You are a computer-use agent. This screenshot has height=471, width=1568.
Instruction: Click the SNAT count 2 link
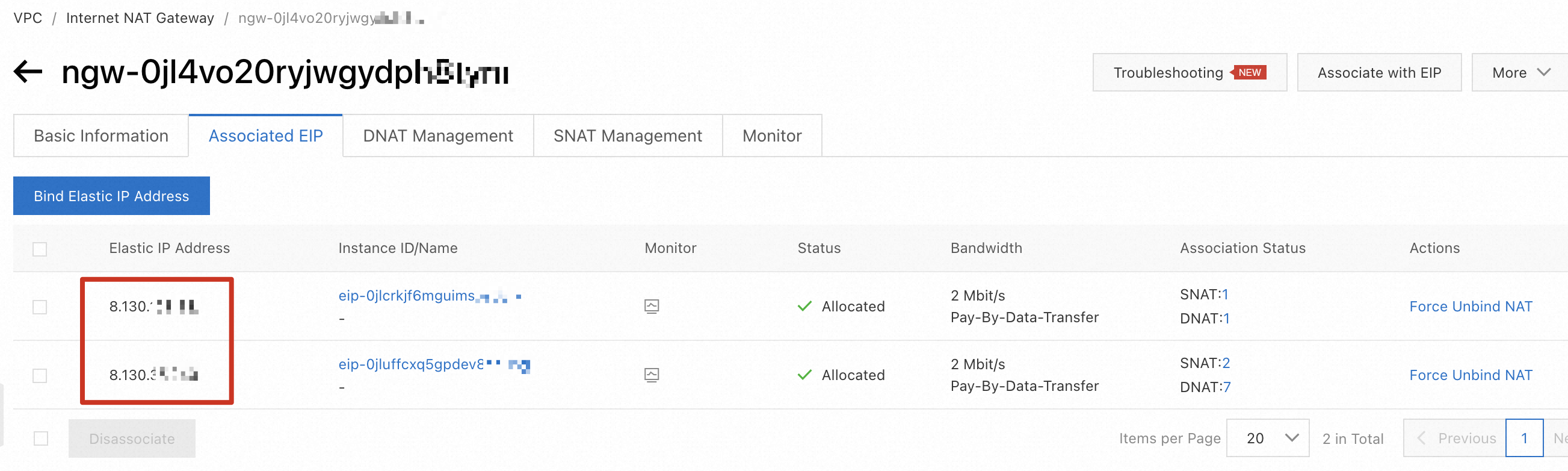[1226, 364]
